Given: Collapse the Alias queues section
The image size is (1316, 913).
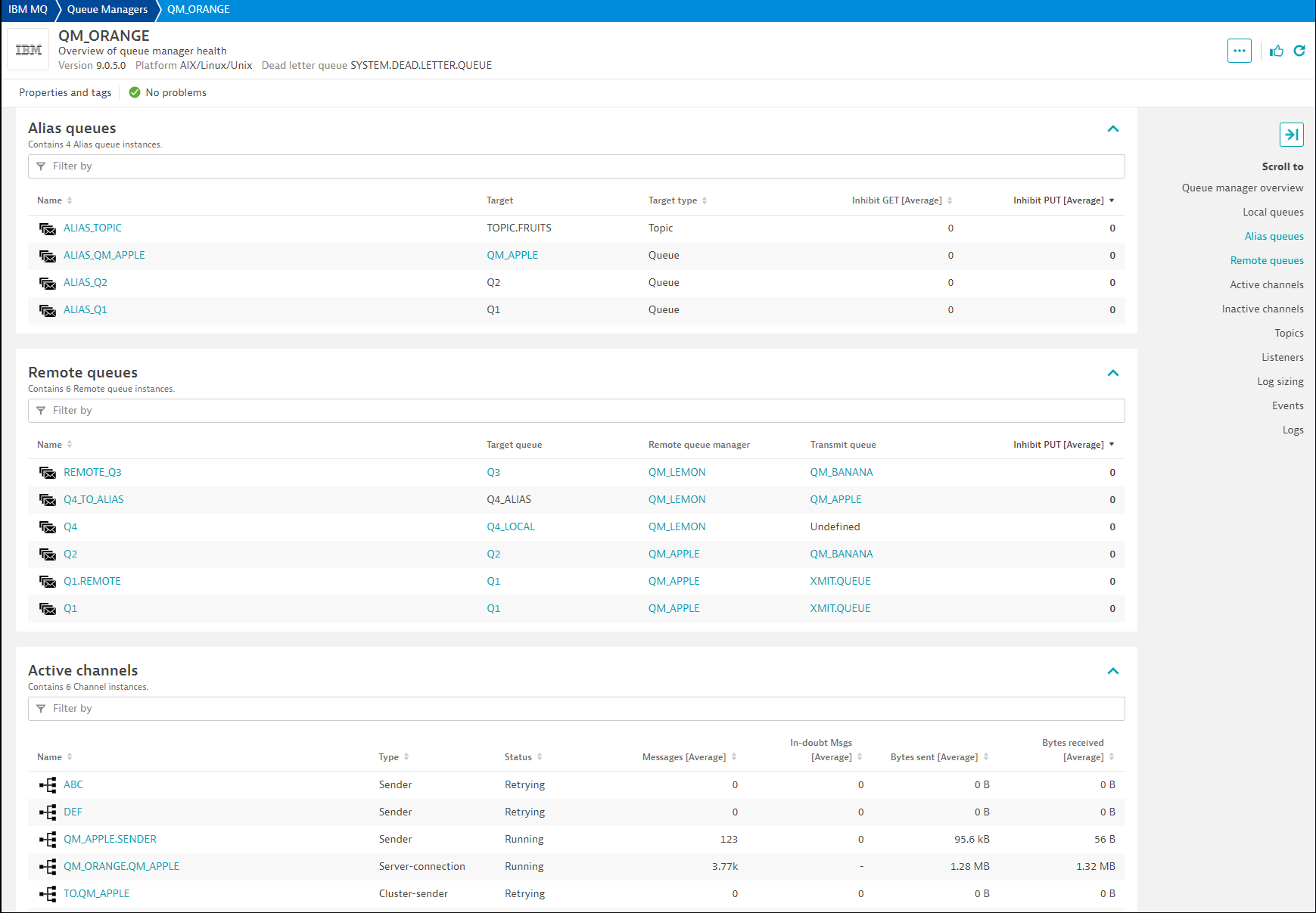Looking at the screenshot, I should tap(1112, 129).
